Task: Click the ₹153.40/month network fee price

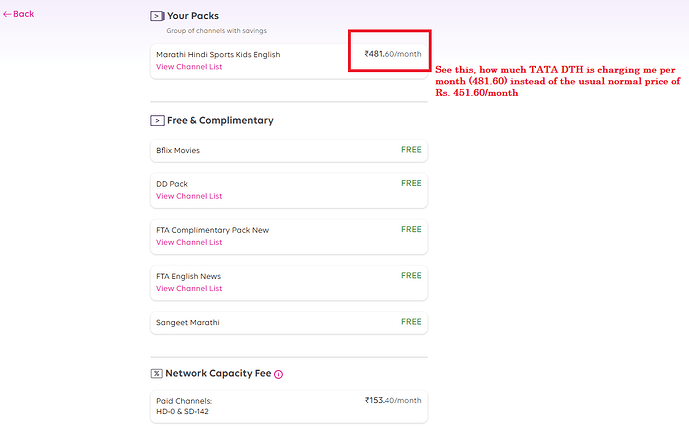Action: 392,400
